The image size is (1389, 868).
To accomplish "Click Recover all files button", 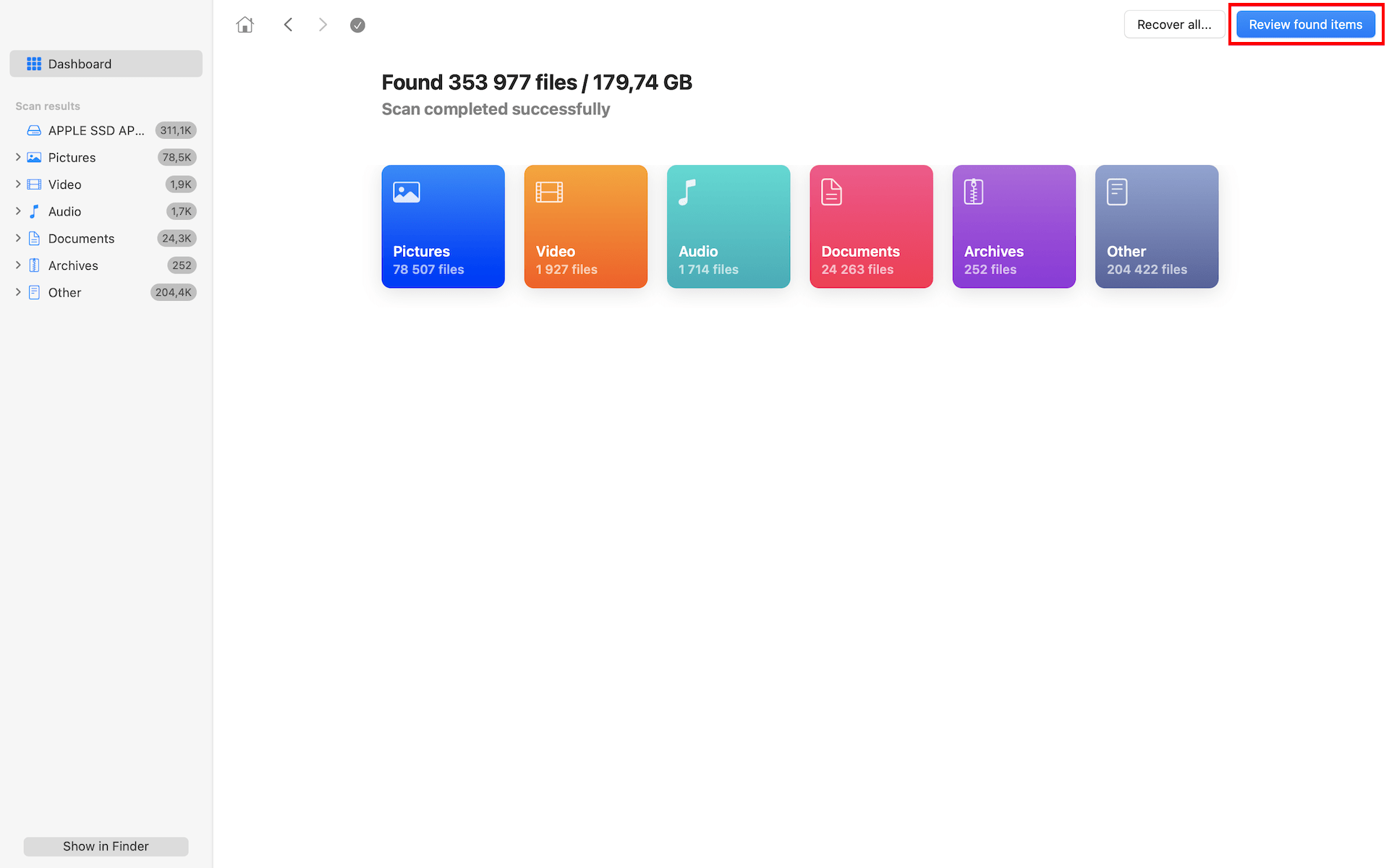I will click(x=1174, y=24).
